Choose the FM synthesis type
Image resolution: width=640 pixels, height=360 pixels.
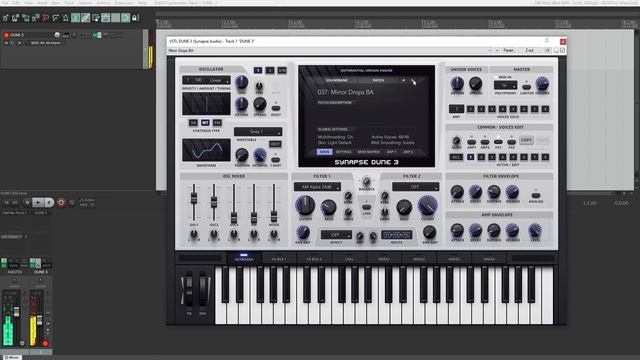(x=217, y=122)
